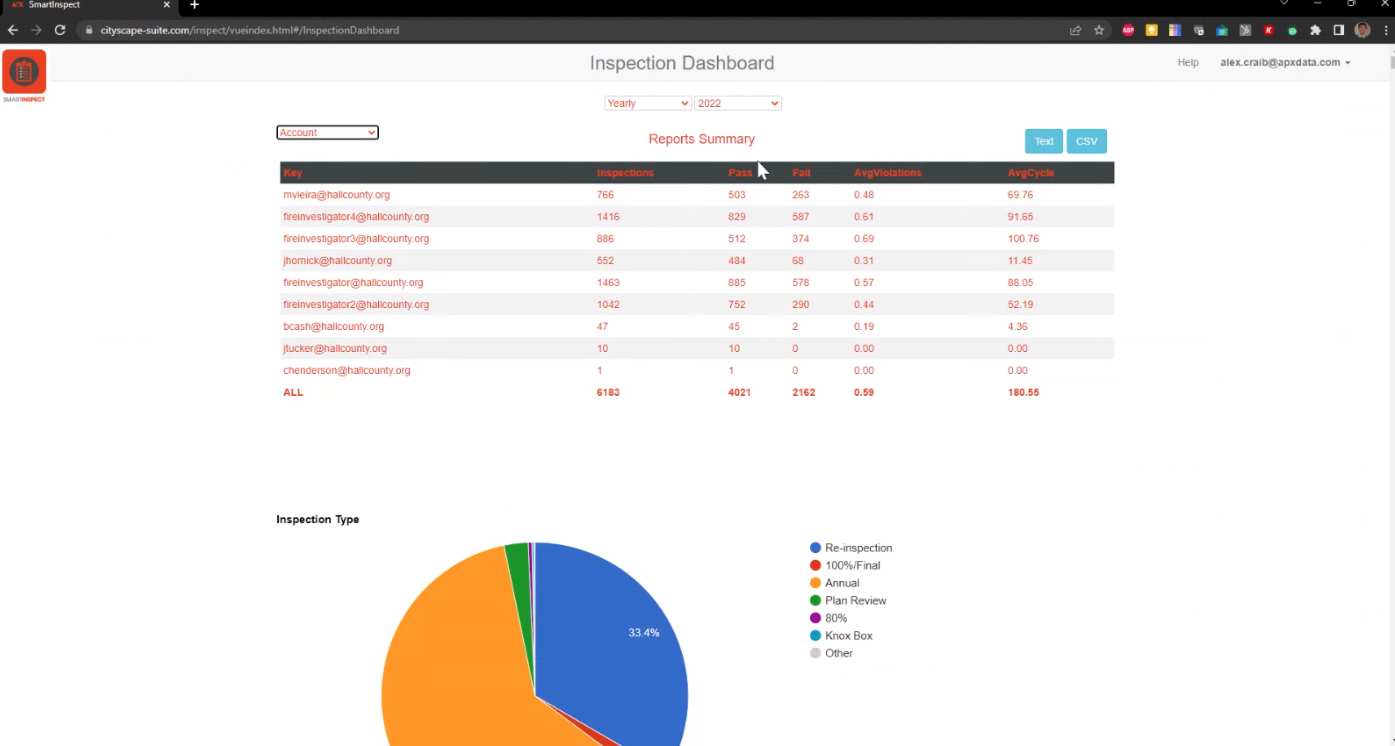Hide the Annual slice via its legend item
This screenshot has width=1395, height=746.
(x=842, y=582)
